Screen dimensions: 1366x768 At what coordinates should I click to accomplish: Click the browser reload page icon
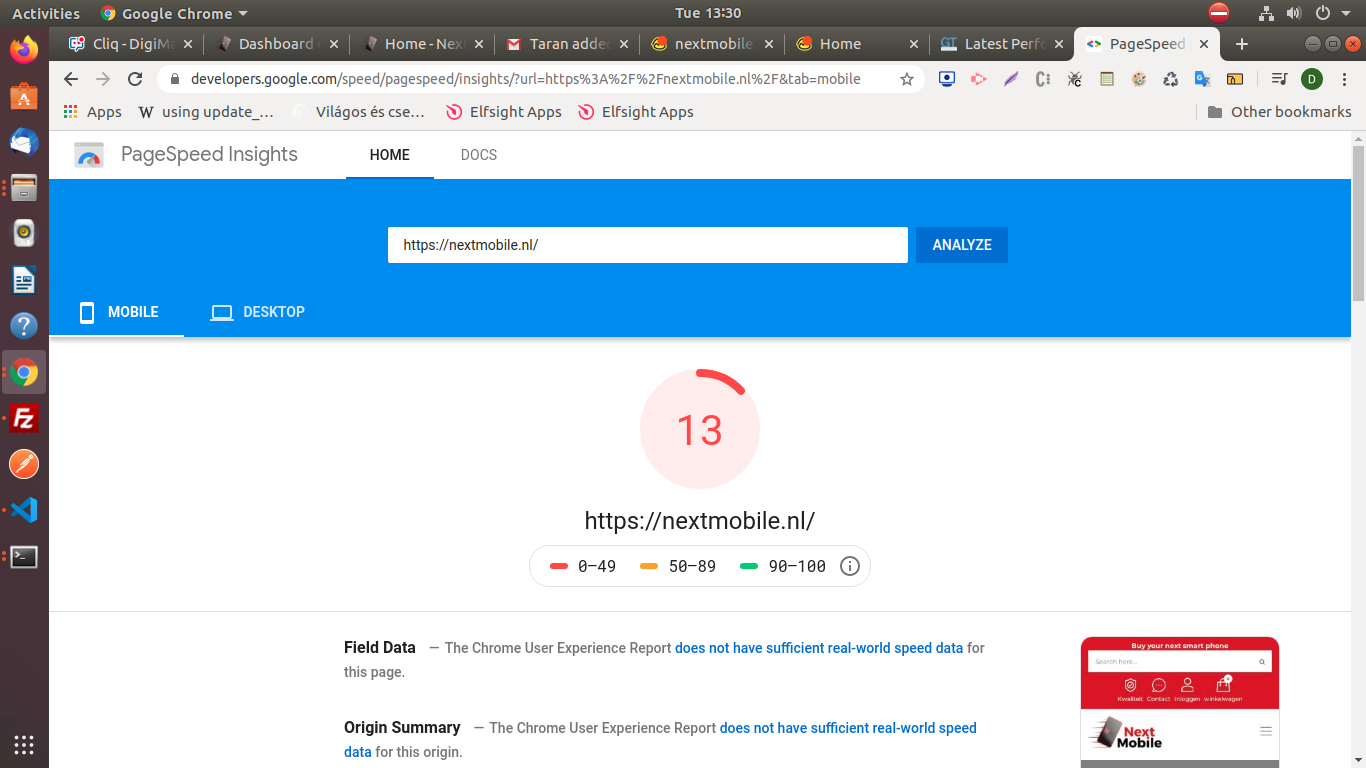pos(135,79)
